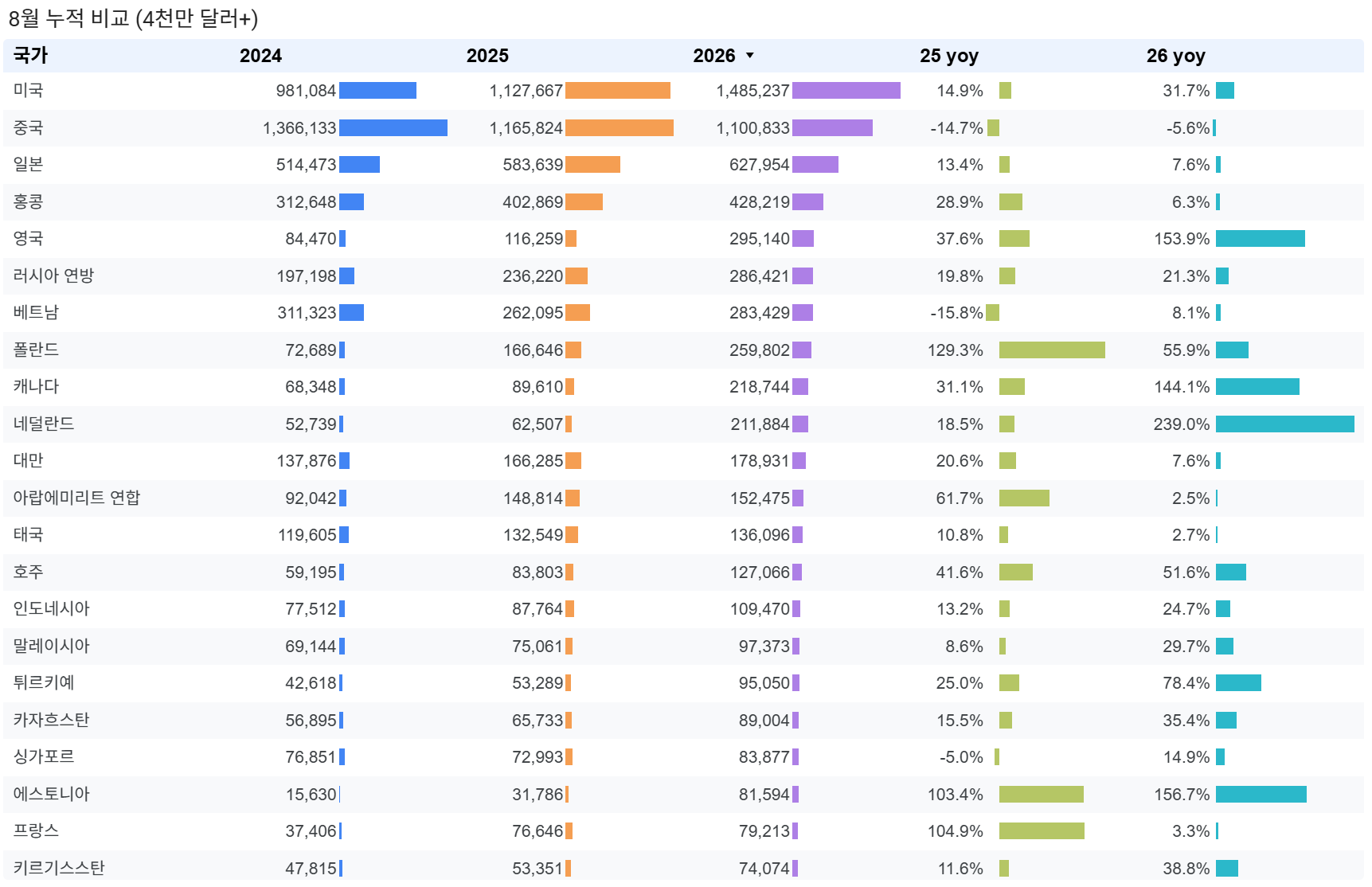
Task: Select the 캐나다 country cell
Action: coord(37,387)
